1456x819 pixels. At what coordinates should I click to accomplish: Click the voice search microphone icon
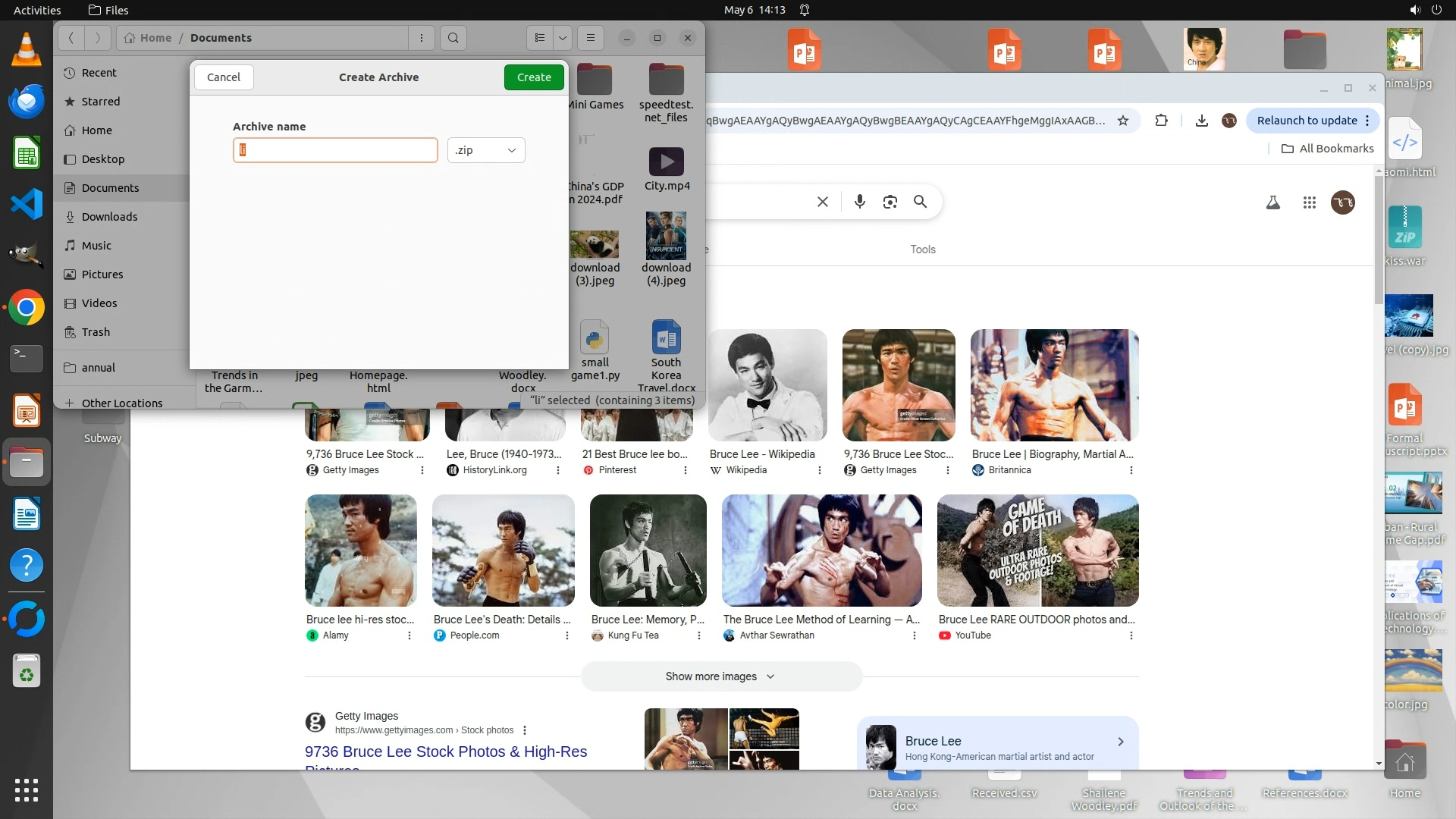click(859, 202)
